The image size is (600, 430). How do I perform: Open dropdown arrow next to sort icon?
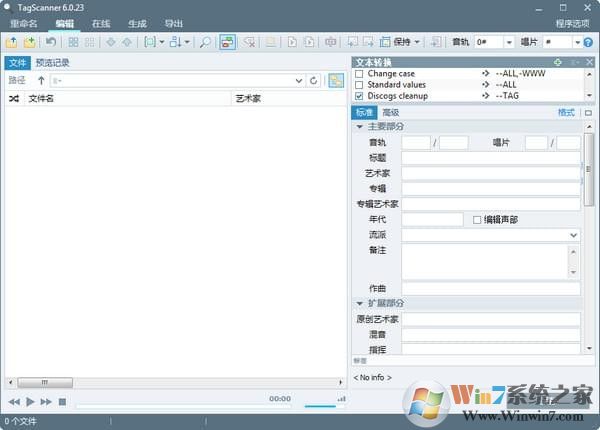[188, 42]
